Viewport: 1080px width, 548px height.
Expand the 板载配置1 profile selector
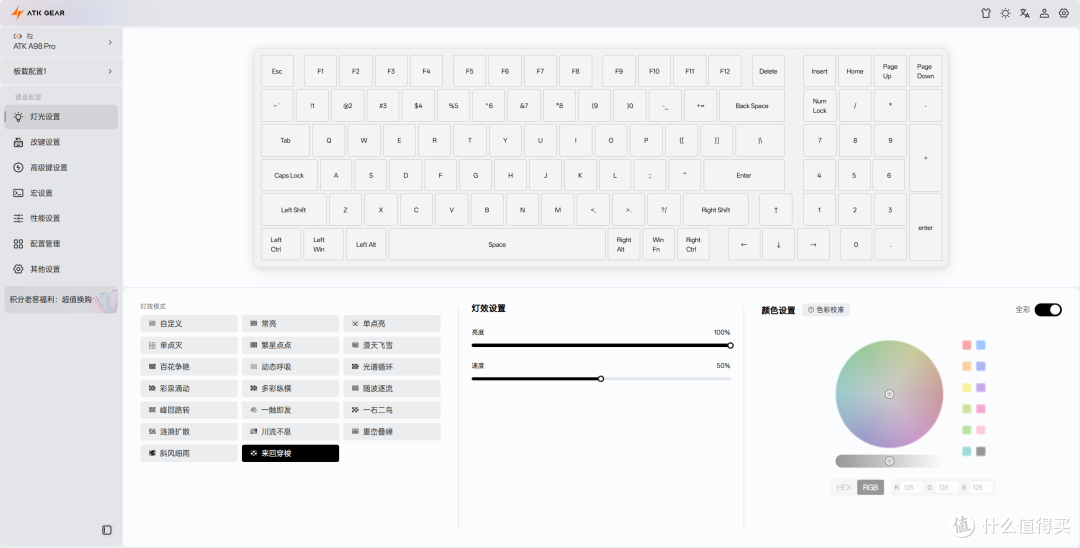[x=61, y=71]
